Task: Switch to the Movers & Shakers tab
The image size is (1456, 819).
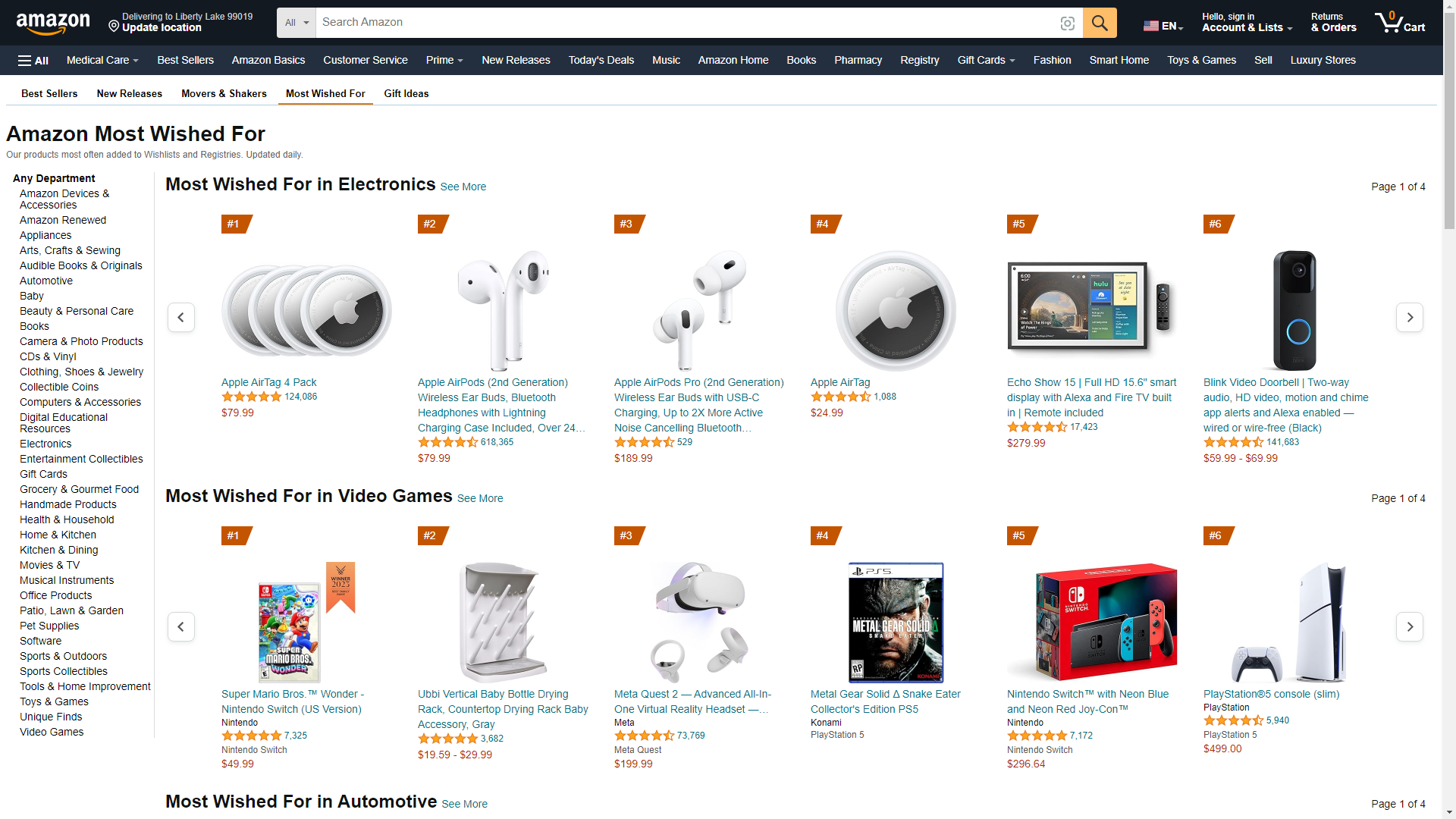Action: coord(224,93)
